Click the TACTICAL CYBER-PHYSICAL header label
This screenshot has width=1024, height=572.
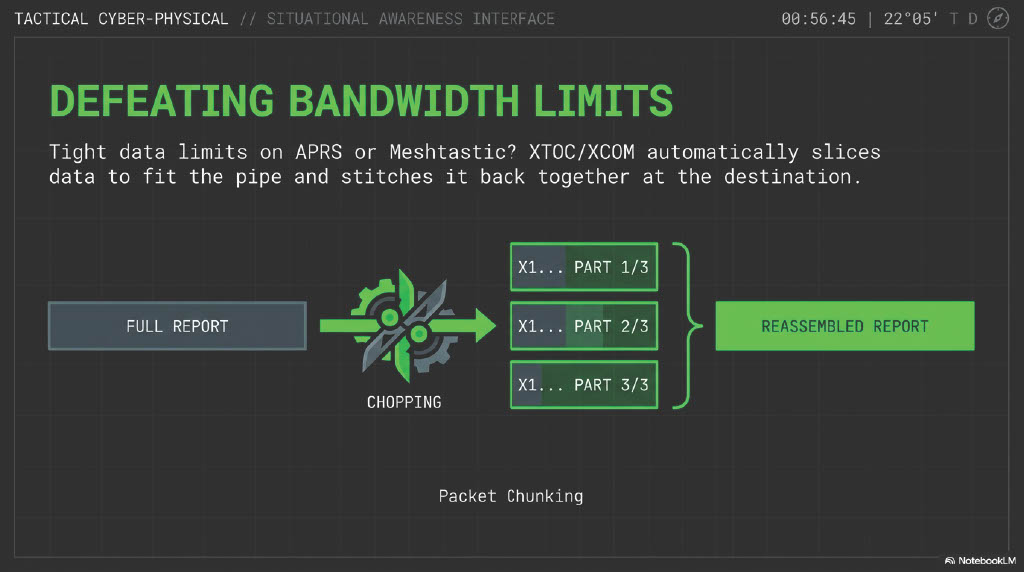[121, 19]
